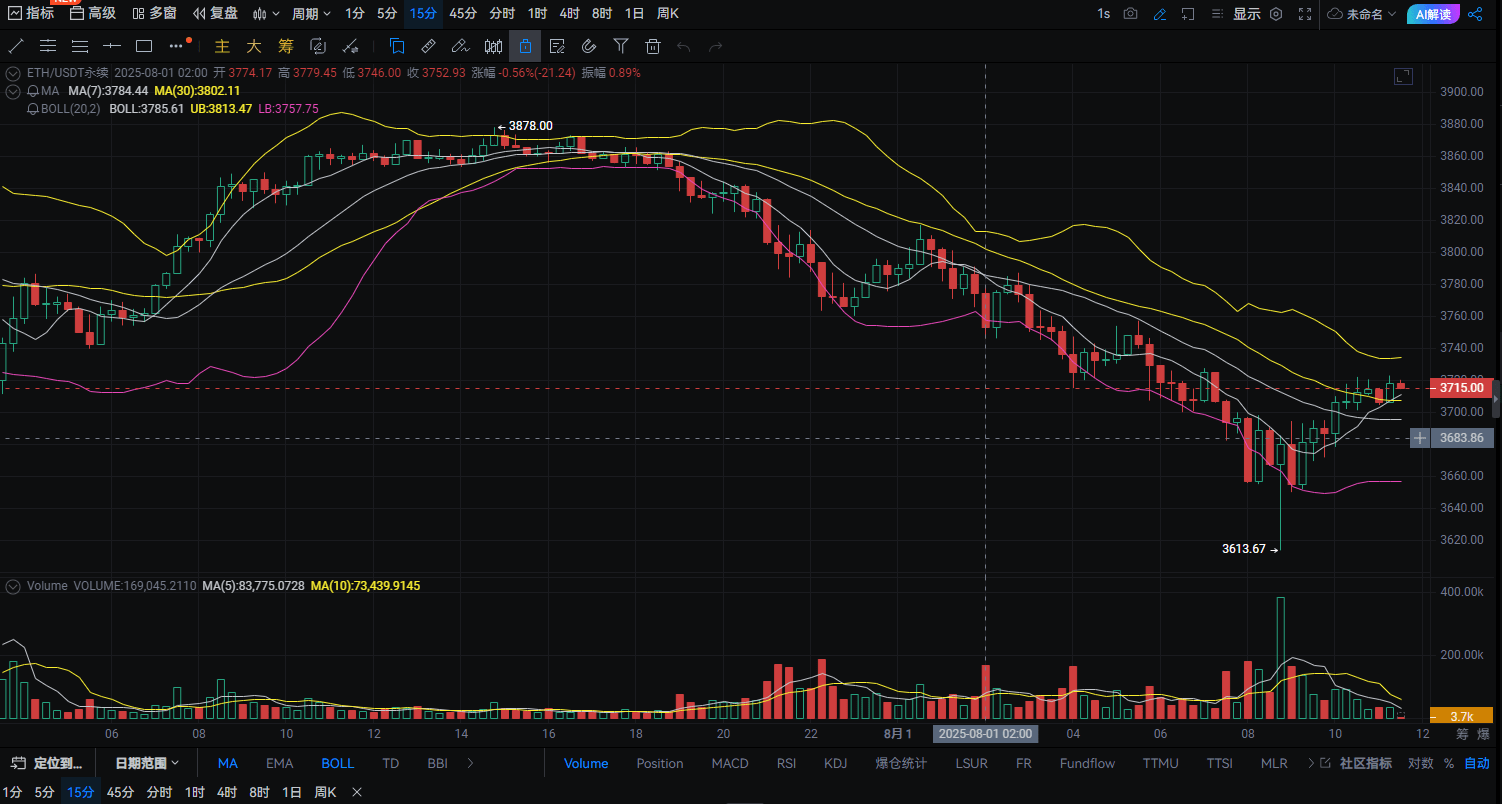This screenshot has width=1502, height=804.
Task: Open 社区指标 community indicators
Action: click(1366, 763)
